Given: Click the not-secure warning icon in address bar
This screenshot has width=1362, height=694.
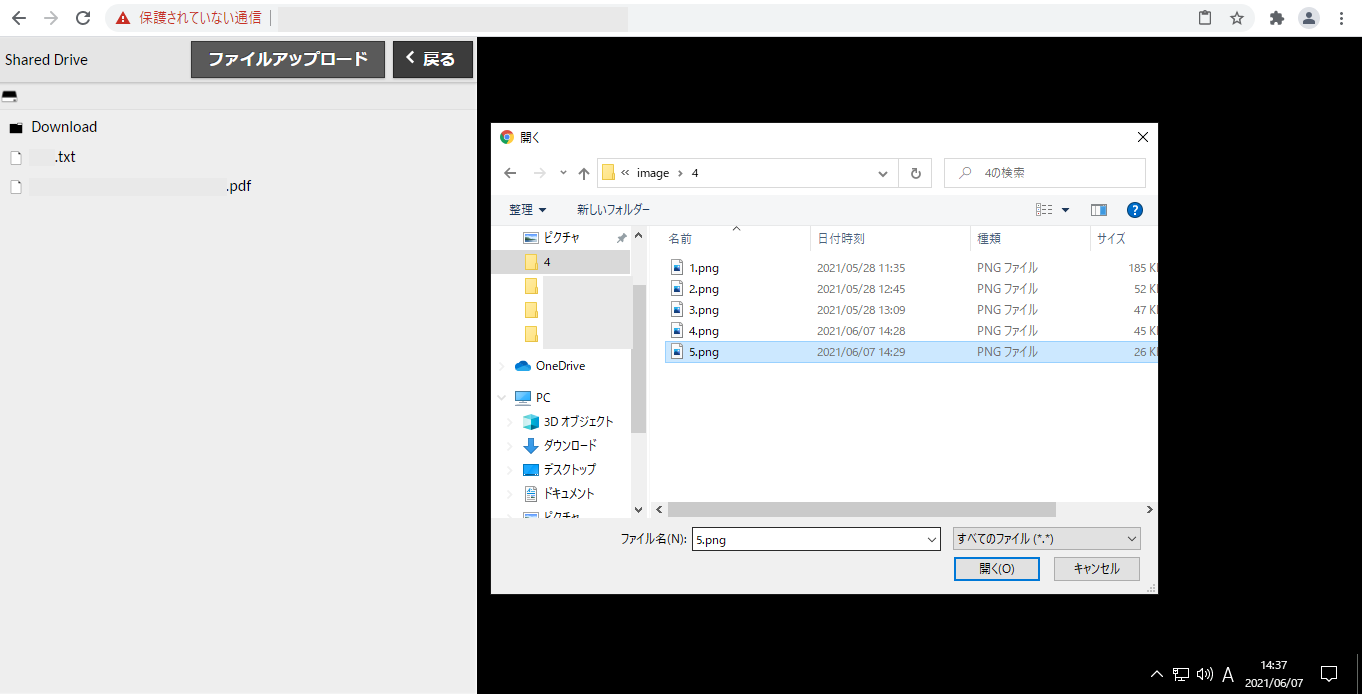Looking at the screenshot, I should [123, 18].
